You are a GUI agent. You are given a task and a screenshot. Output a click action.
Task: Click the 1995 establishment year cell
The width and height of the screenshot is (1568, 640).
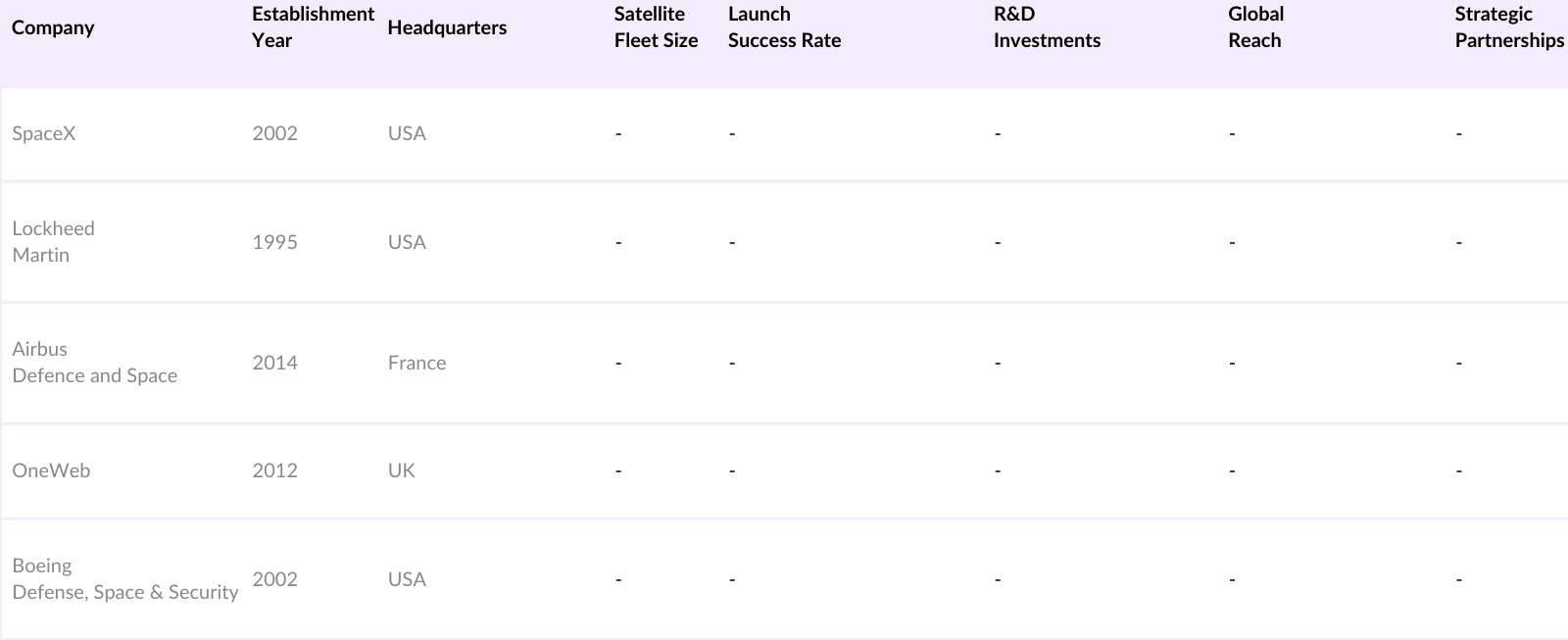pyautogui.click(x=274, y=242)
